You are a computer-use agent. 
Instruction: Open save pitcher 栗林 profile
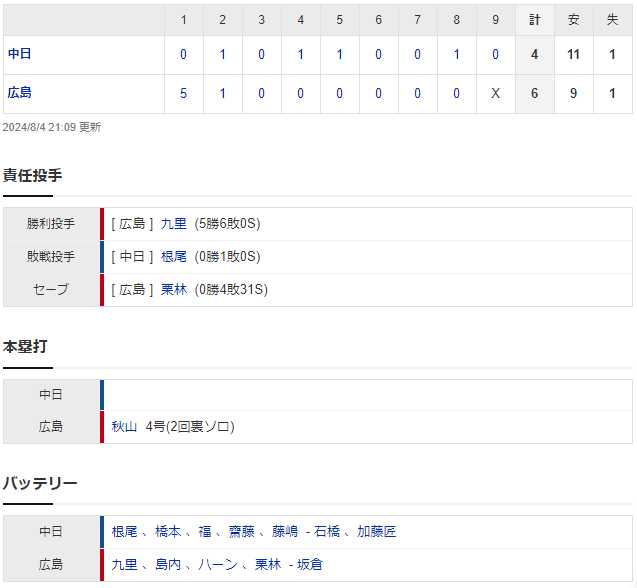(173, 290)
